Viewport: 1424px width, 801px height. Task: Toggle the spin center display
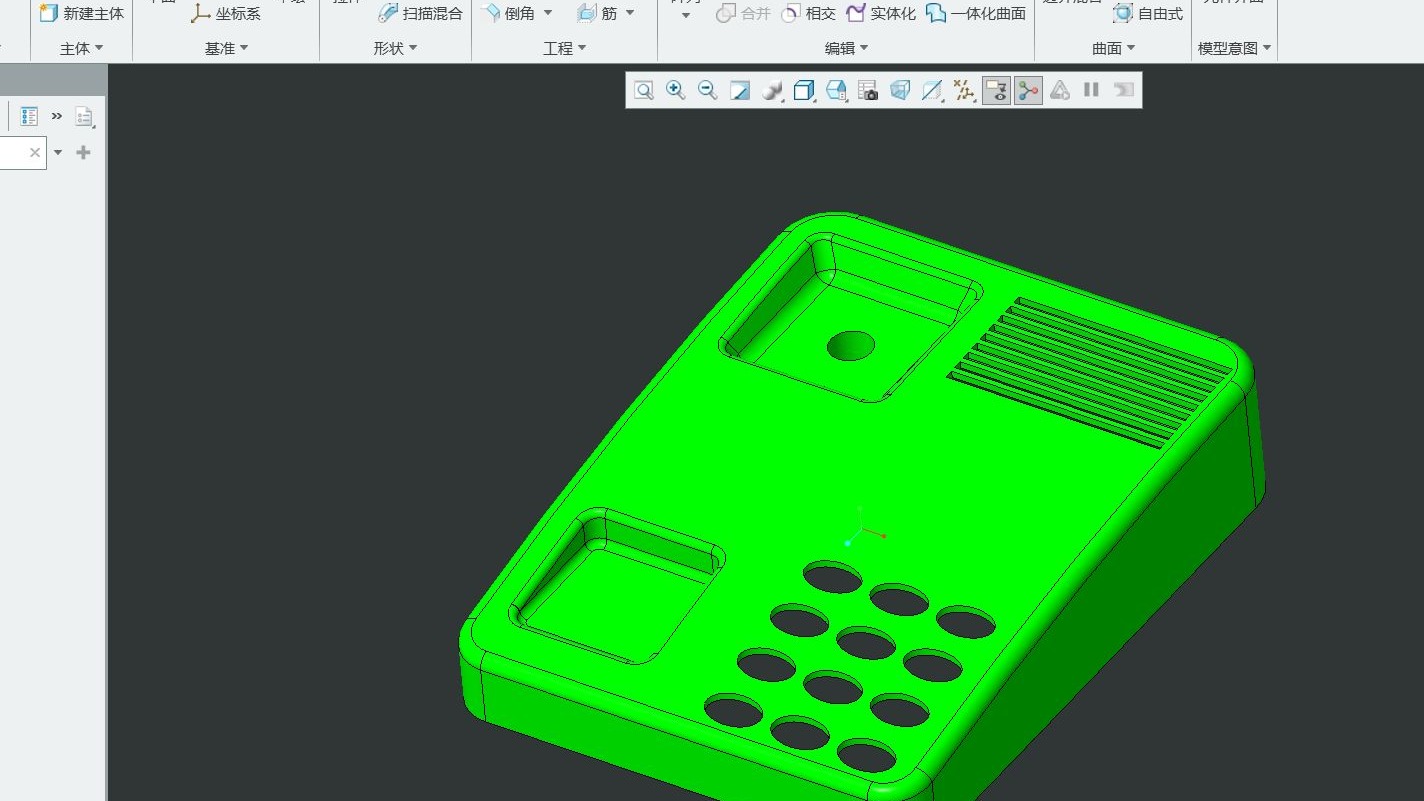[x=1028, y=91]
